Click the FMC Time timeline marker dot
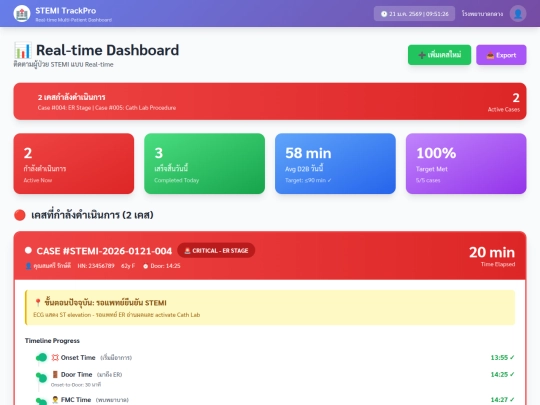The height and width of the screenshot is (405, 540). point(42,401)
